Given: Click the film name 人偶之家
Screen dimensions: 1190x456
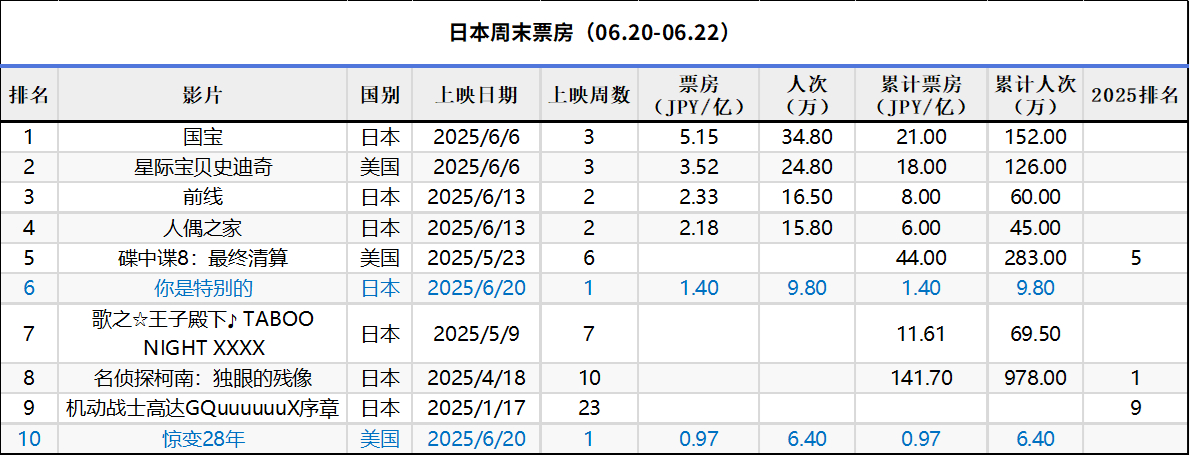Looking at the screenshot, I should click(x=203, y=228).
